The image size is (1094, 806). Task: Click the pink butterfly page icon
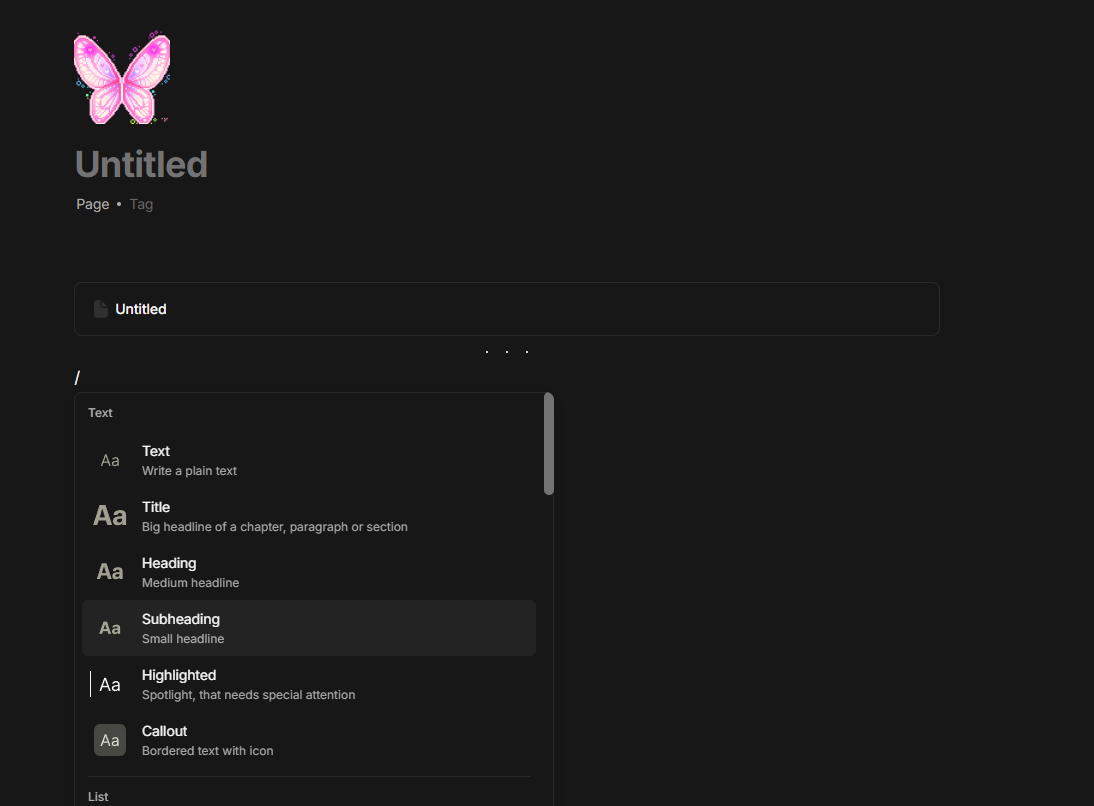[122, 79]
